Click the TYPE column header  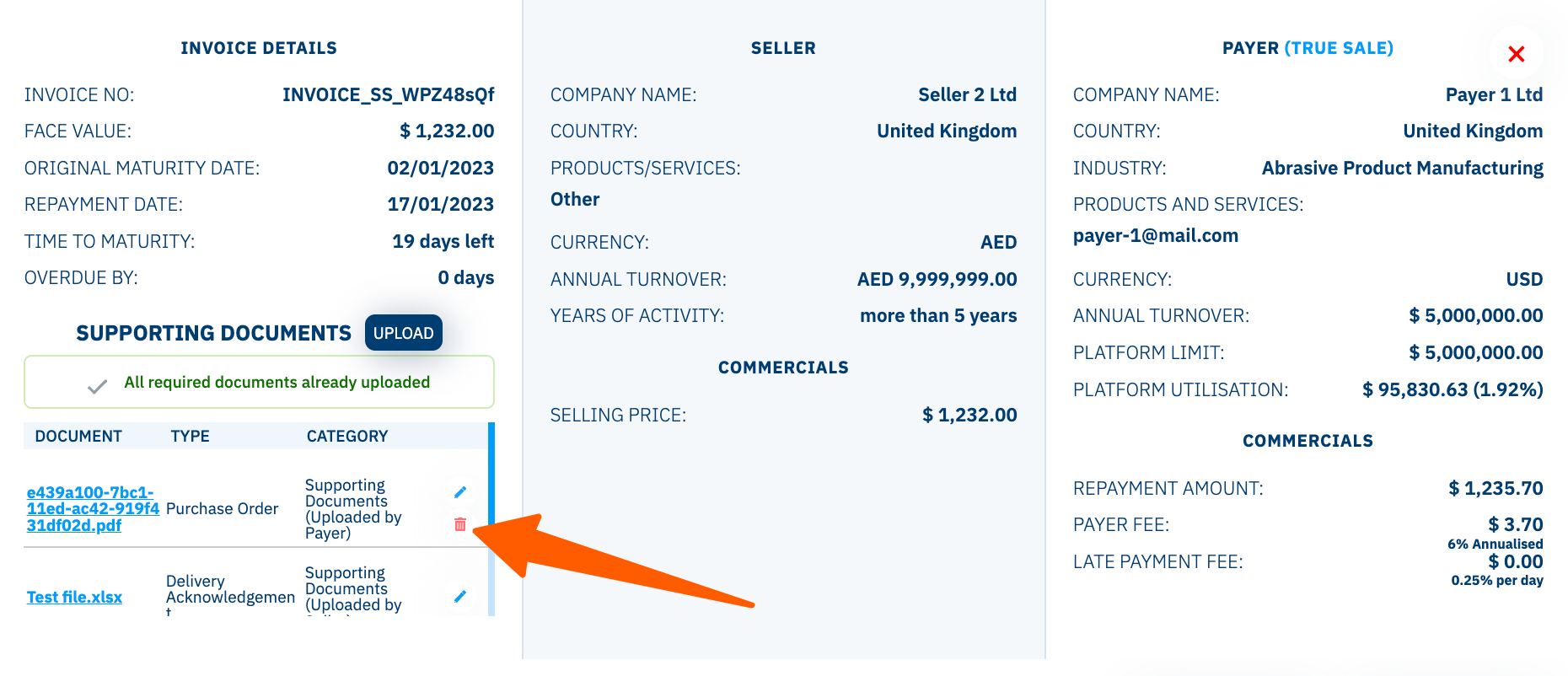click(x=190, y=437)
